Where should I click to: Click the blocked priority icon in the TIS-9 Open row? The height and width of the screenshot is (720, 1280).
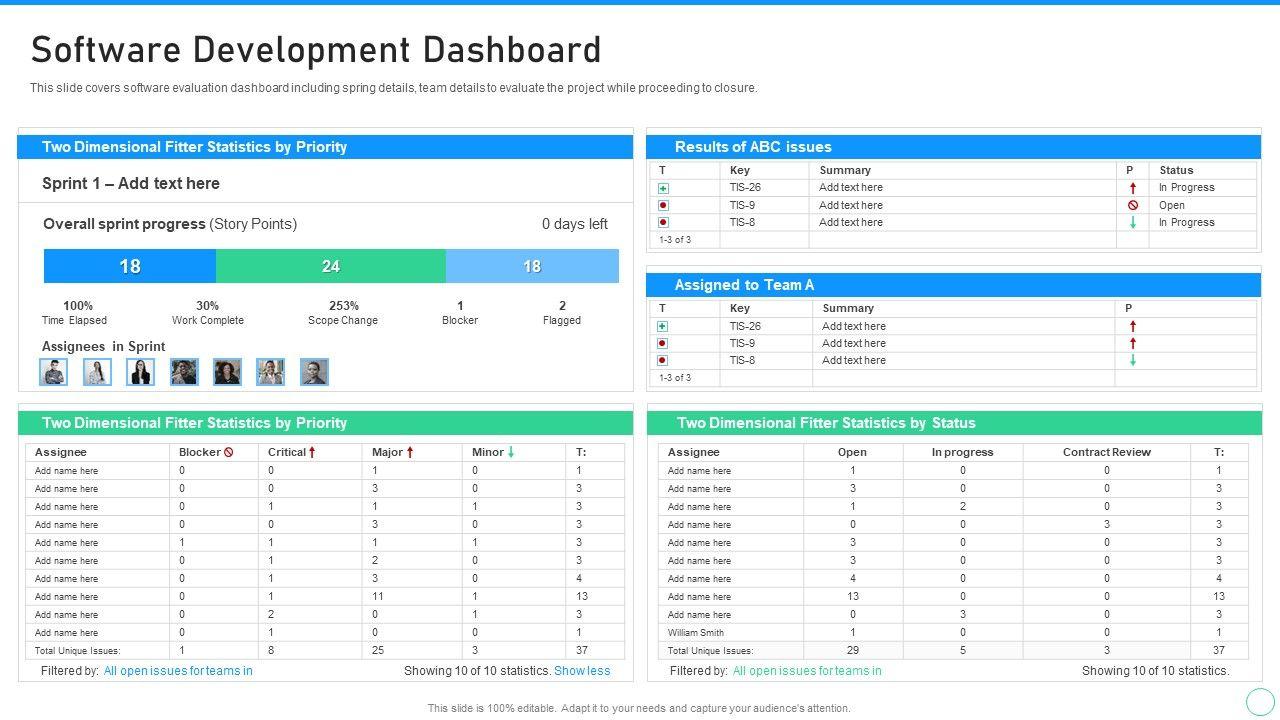[x=1132, y=205]
